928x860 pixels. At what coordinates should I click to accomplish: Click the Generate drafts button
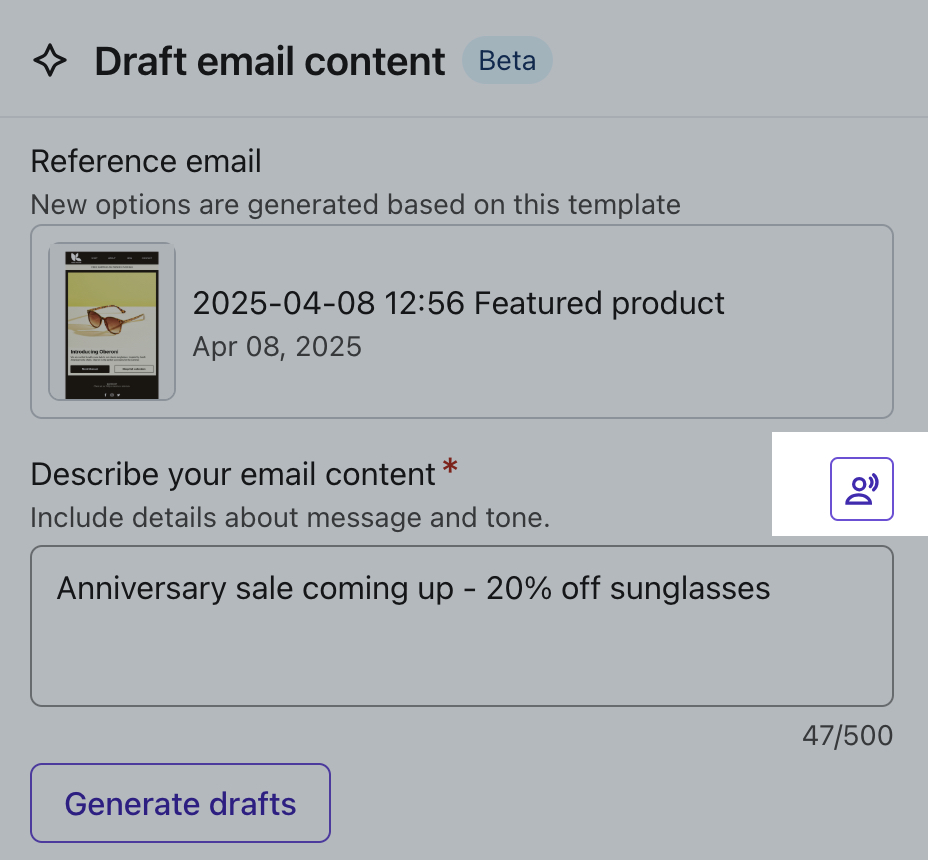tap(180, 803)
